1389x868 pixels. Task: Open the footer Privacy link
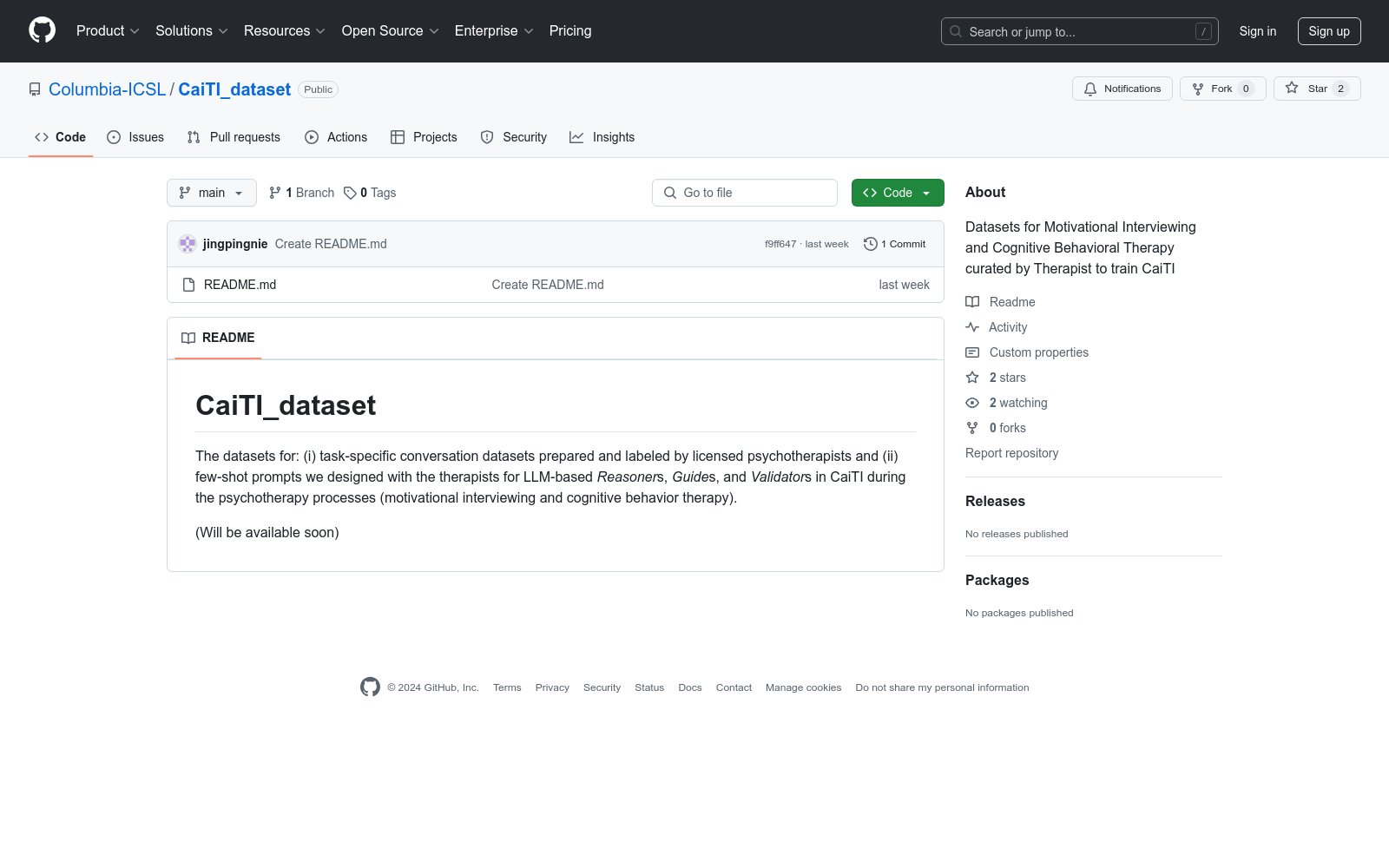click(x=552, y=687)
